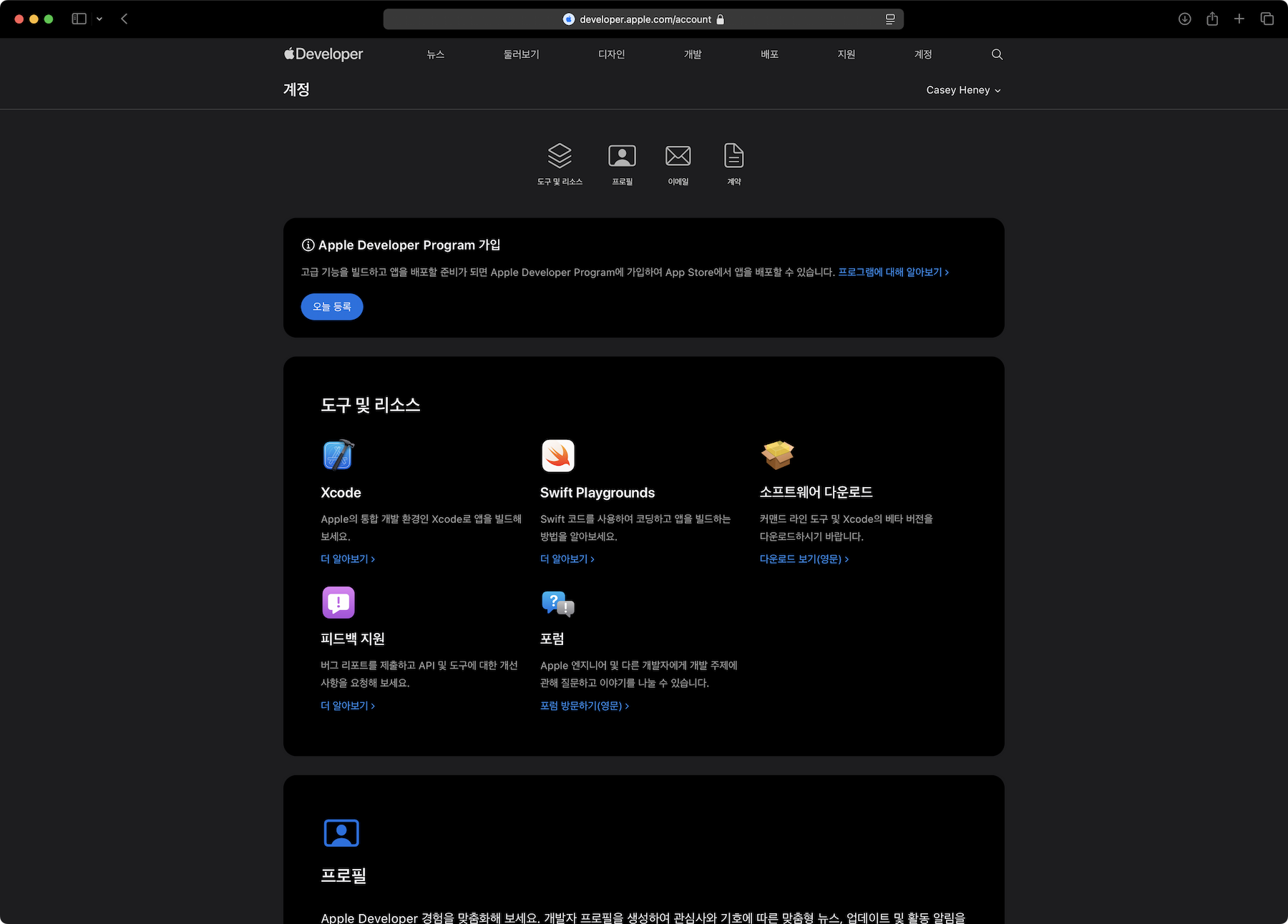Click the Swift Playgrounds icon

pyautogui.click(x=557, y=456)
